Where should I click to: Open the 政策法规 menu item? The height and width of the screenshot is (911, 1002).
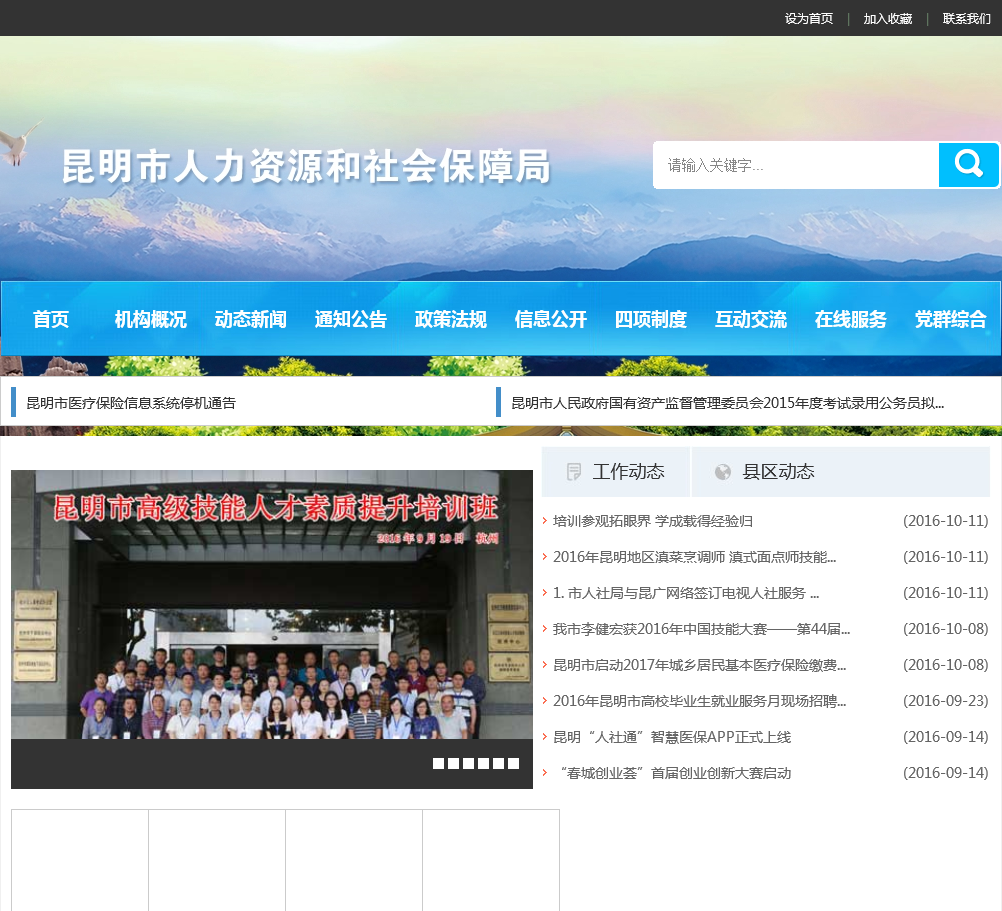pyautogui.click(x=451, y=319)
